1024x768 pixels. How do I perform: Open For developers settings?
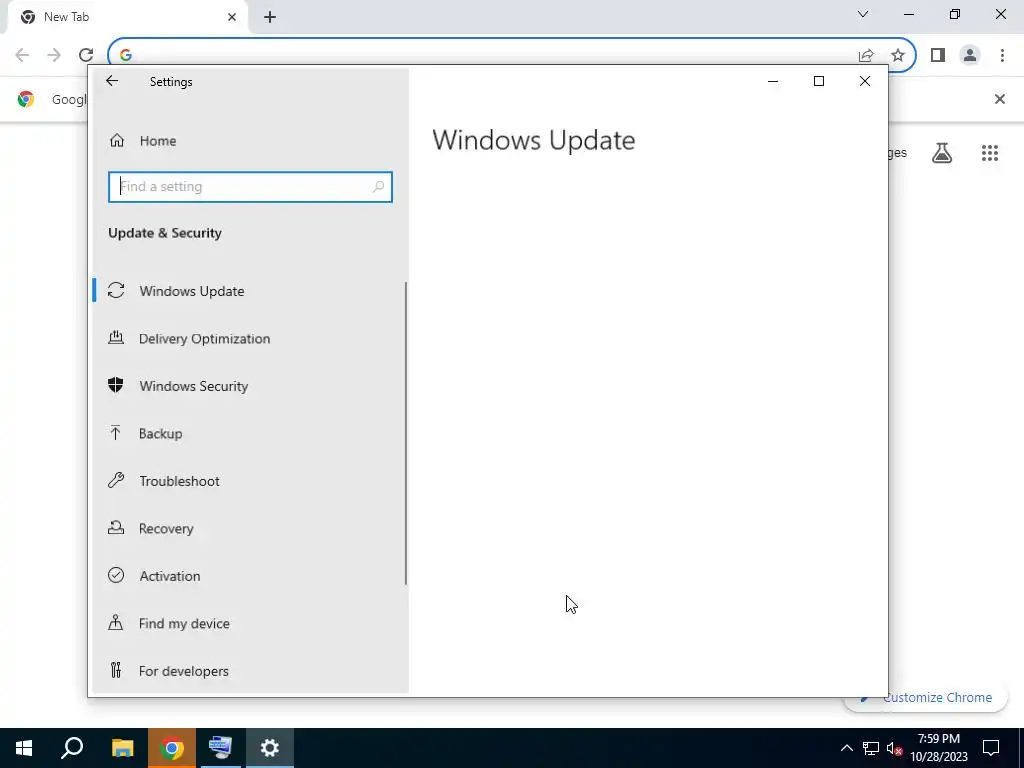point(251,671)
